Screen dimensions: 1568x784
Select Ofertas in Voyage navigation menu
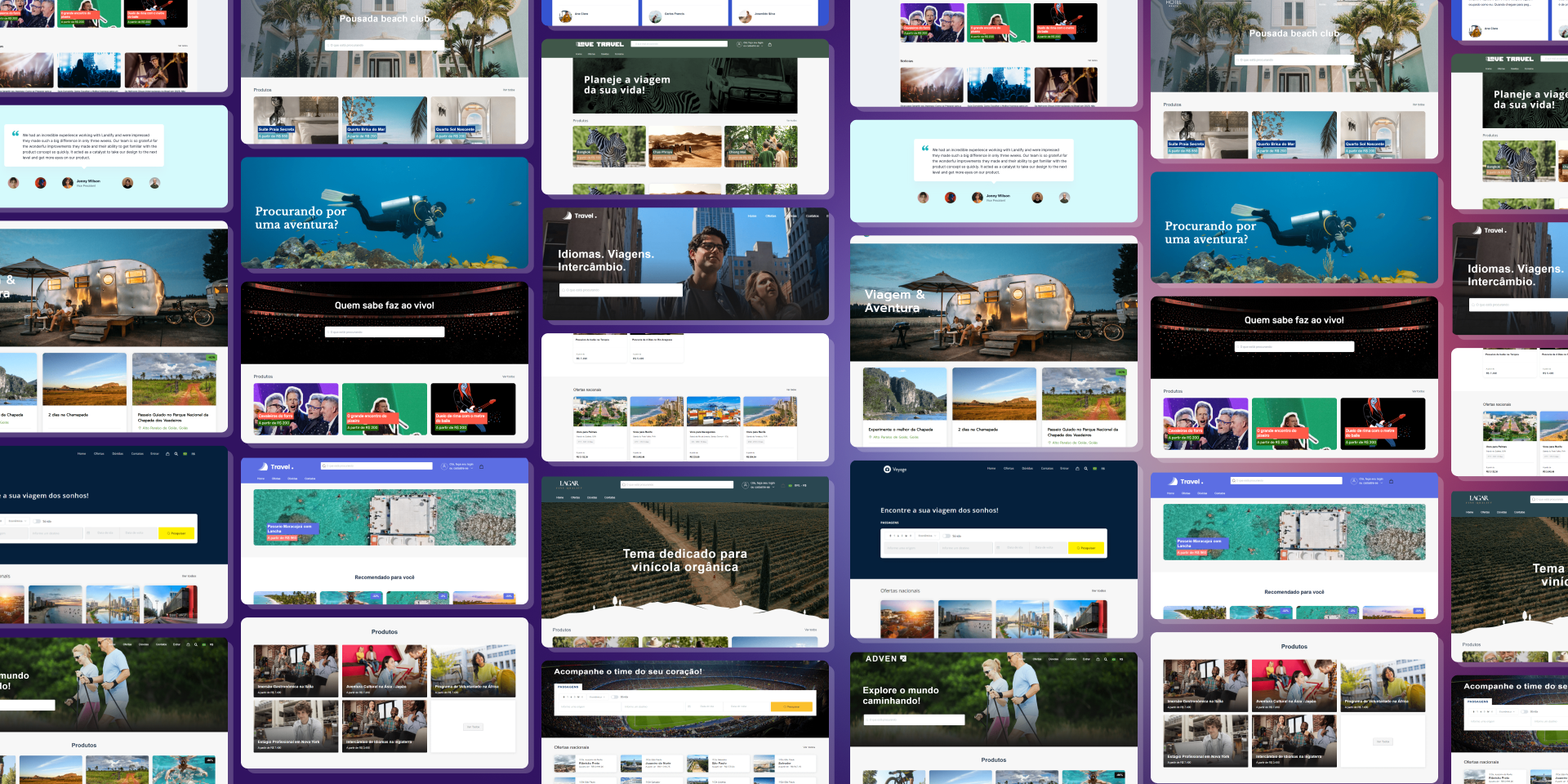click(1009, 469)
